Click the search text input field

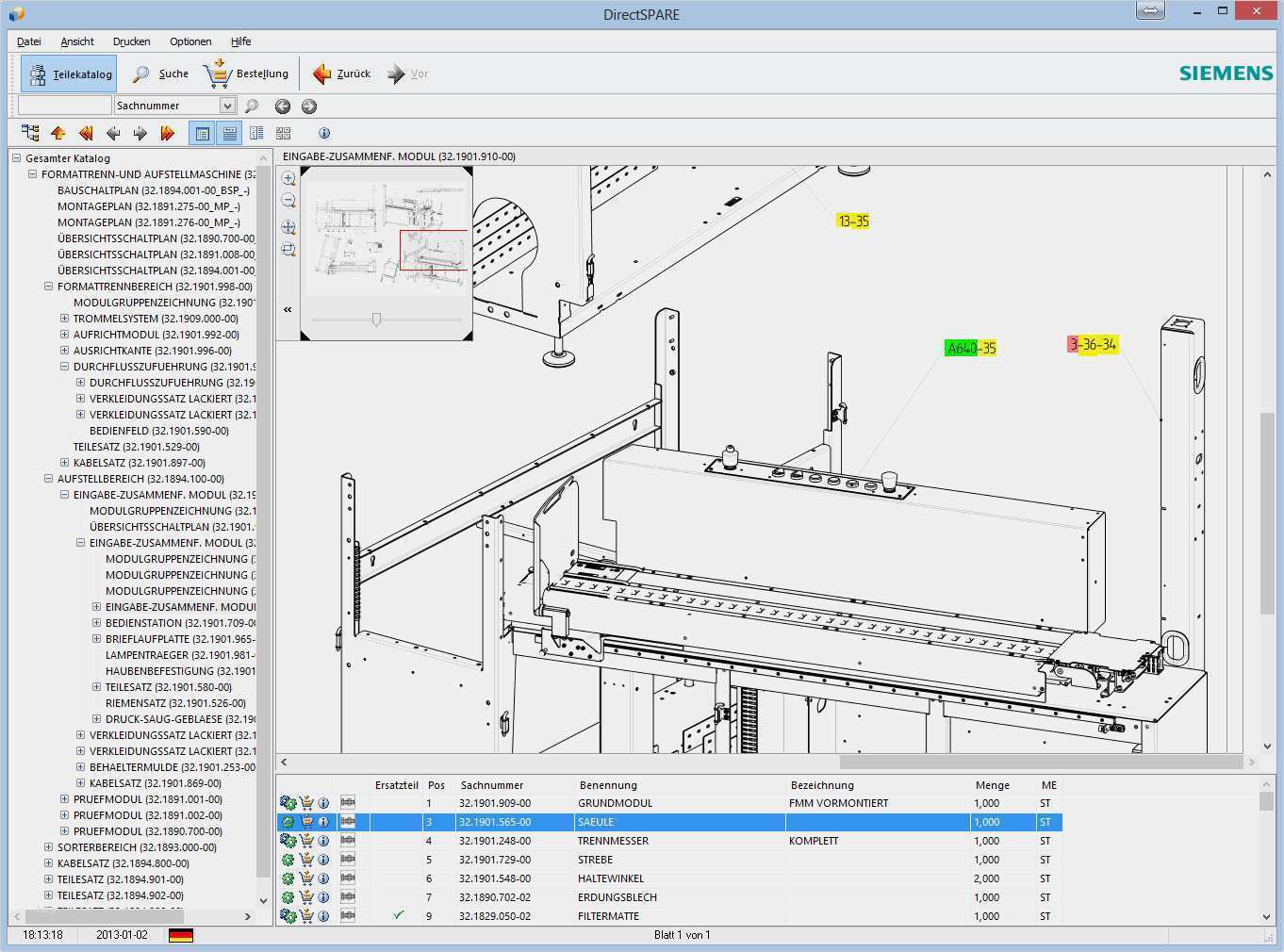[x=64, y=106]
